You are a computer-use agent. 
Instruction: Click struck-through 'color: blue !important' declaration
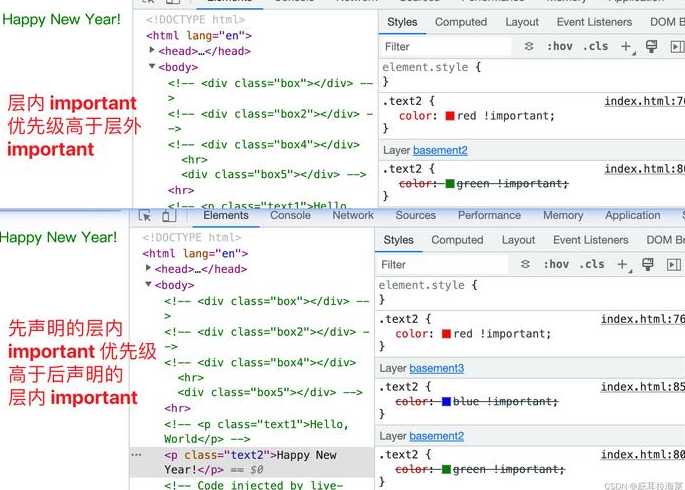click(x=476, y=401)
